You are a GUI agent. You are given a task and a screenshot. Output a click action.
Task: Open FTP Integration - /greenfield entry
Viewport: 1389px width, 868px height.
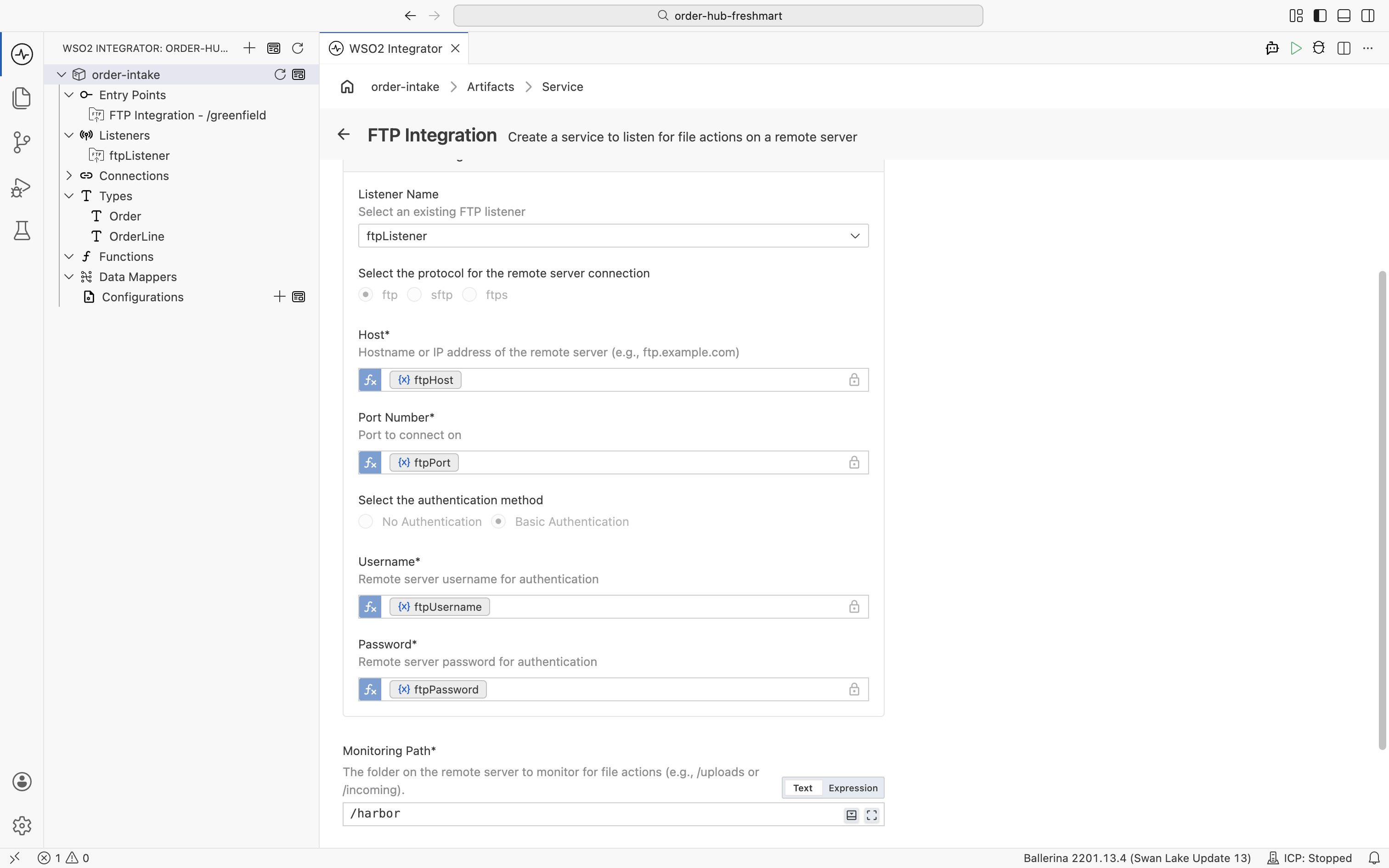click(x=188, y=115)
